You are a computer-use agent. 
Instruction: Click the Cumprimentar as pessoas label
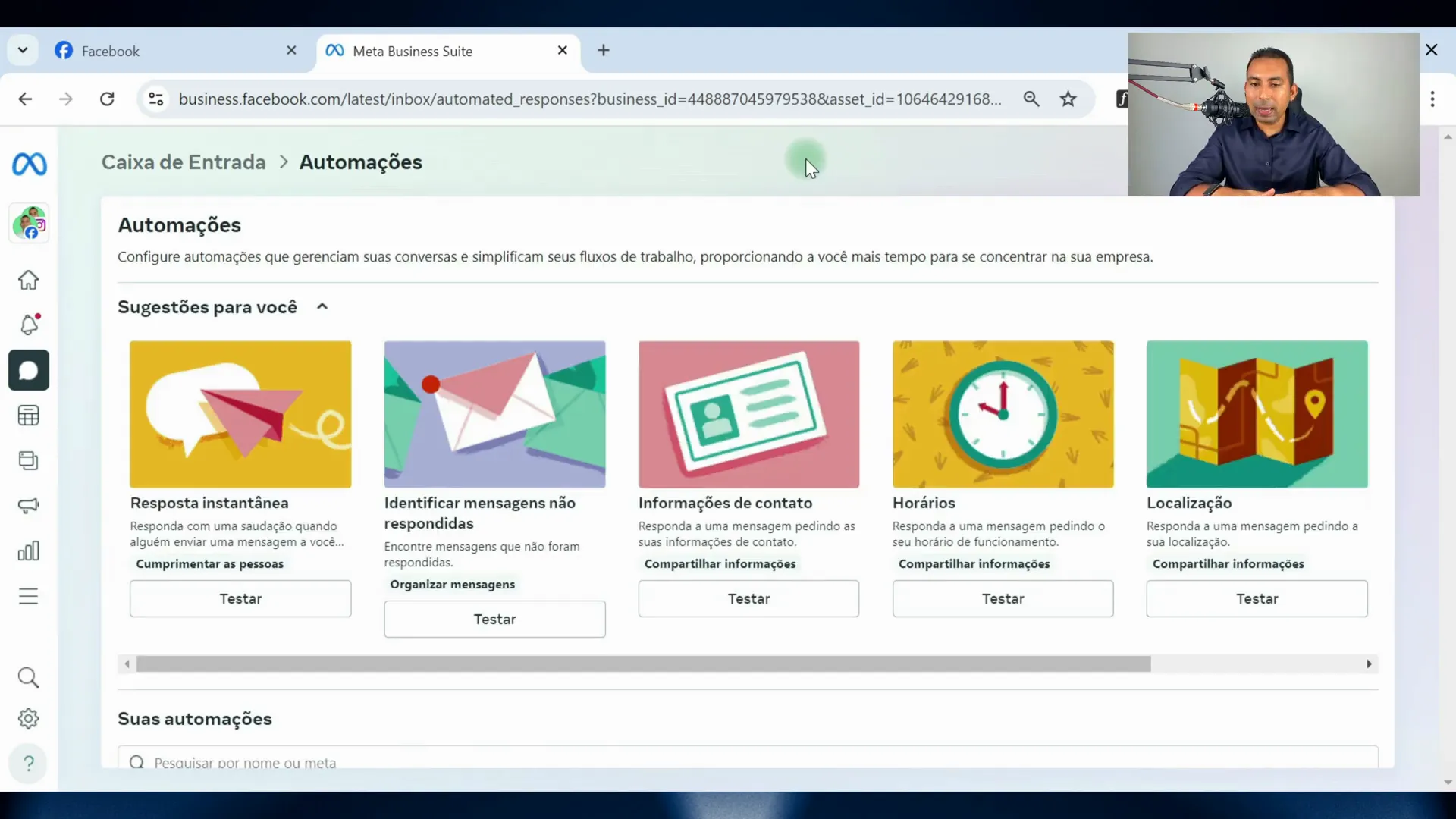pyautogui.click(x=209, y=563)
